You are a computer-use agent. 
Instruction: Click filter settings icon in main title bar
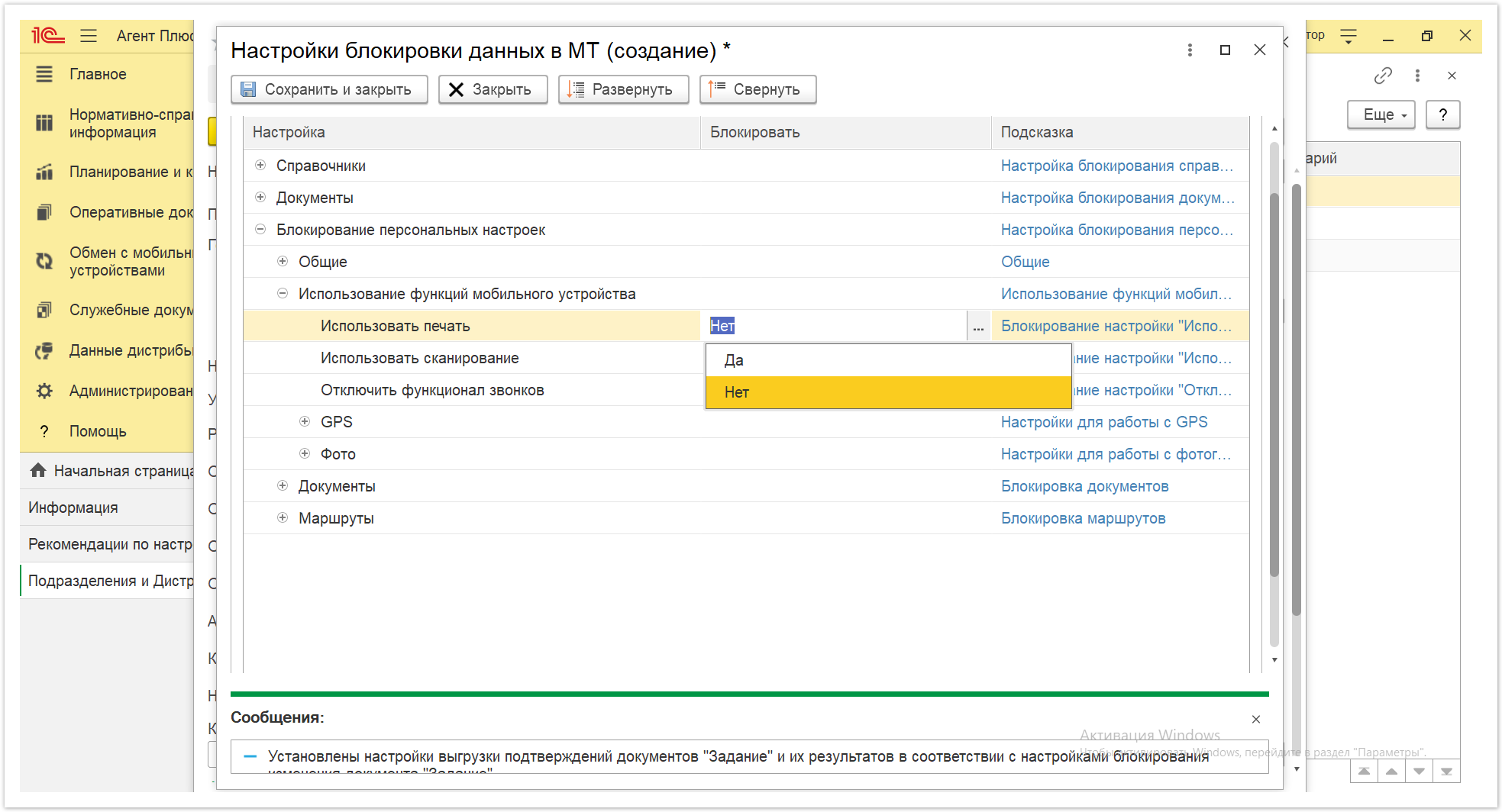coord(1349,36)
